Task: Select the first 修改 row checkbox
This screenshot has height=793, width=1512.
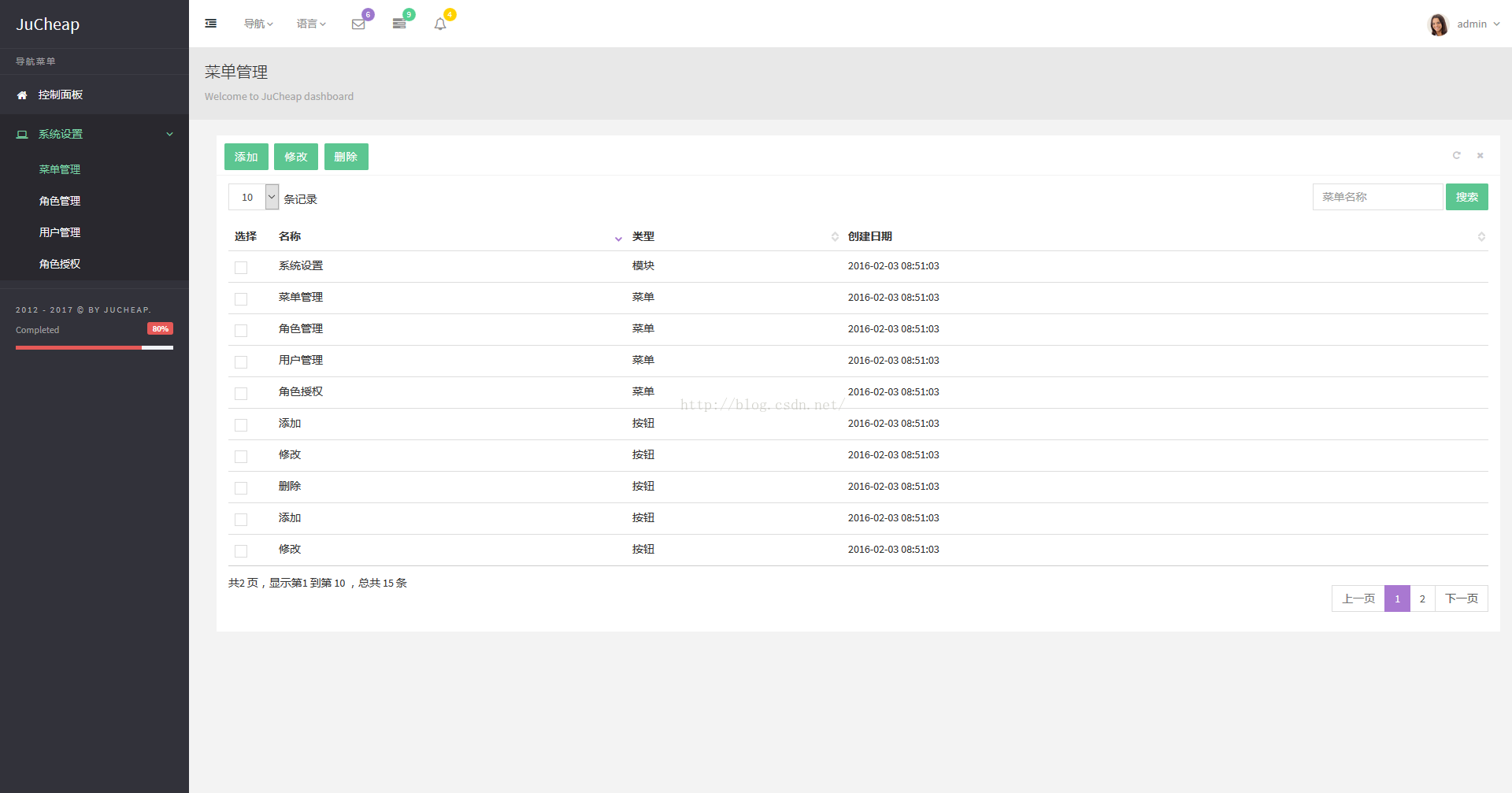Action: (x=241, y=457)
